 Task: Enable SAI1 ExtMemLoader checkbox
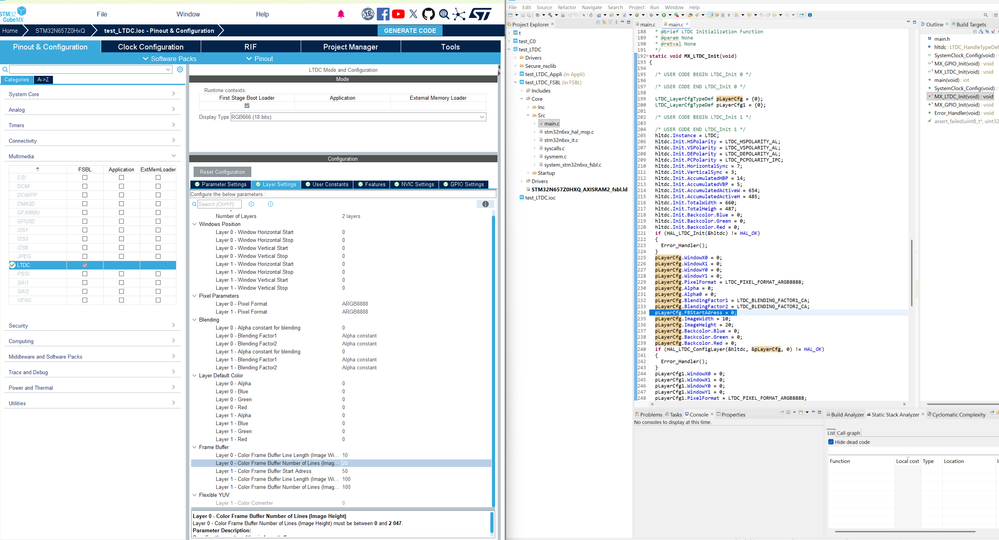[158, 282]
